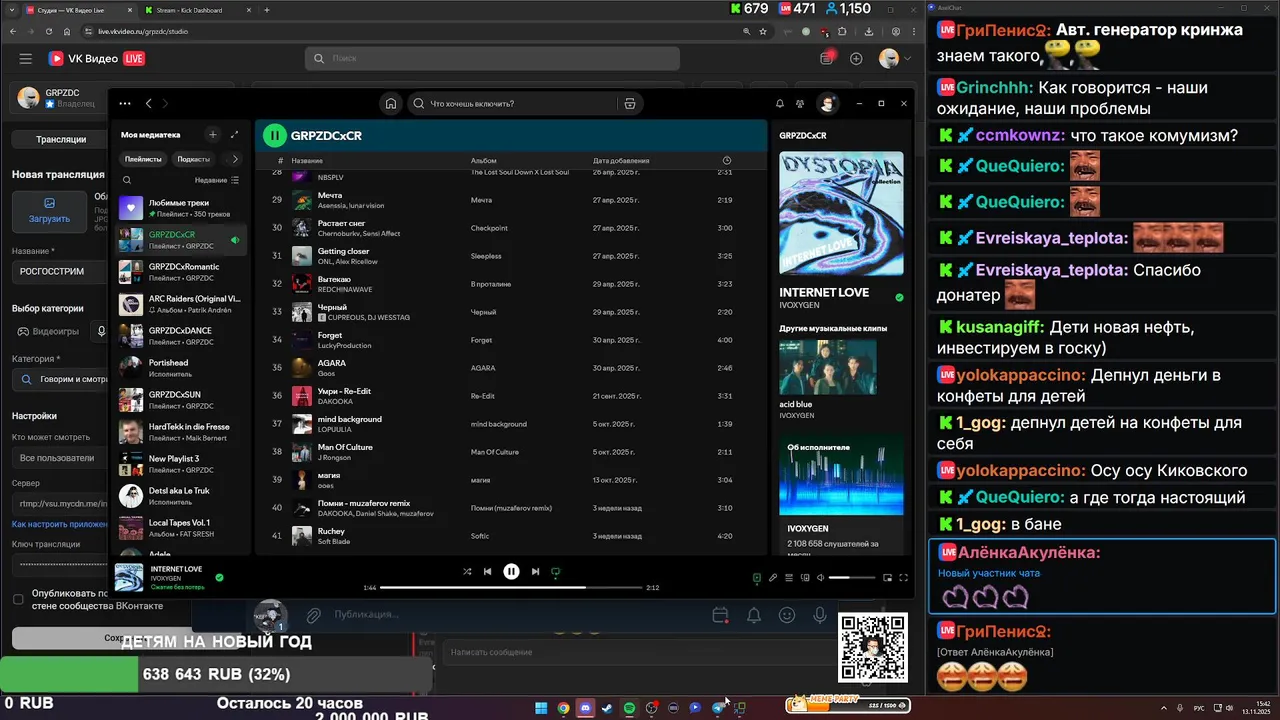This screenshot has width=1280, height=720.
Task: Select the Подкасты filter chip
Action: coord(193,158)
